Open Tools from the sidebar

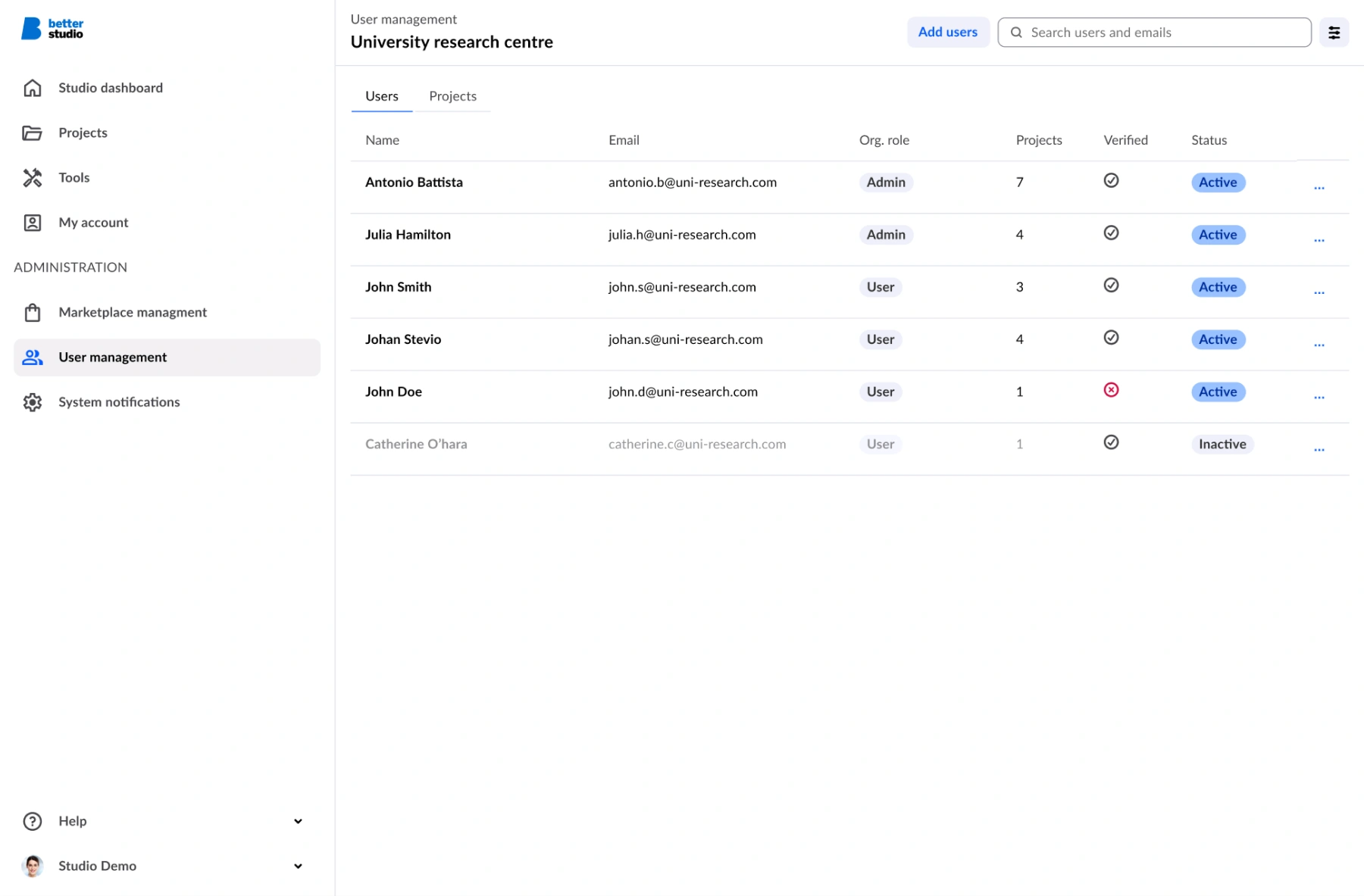pos(167,177)
